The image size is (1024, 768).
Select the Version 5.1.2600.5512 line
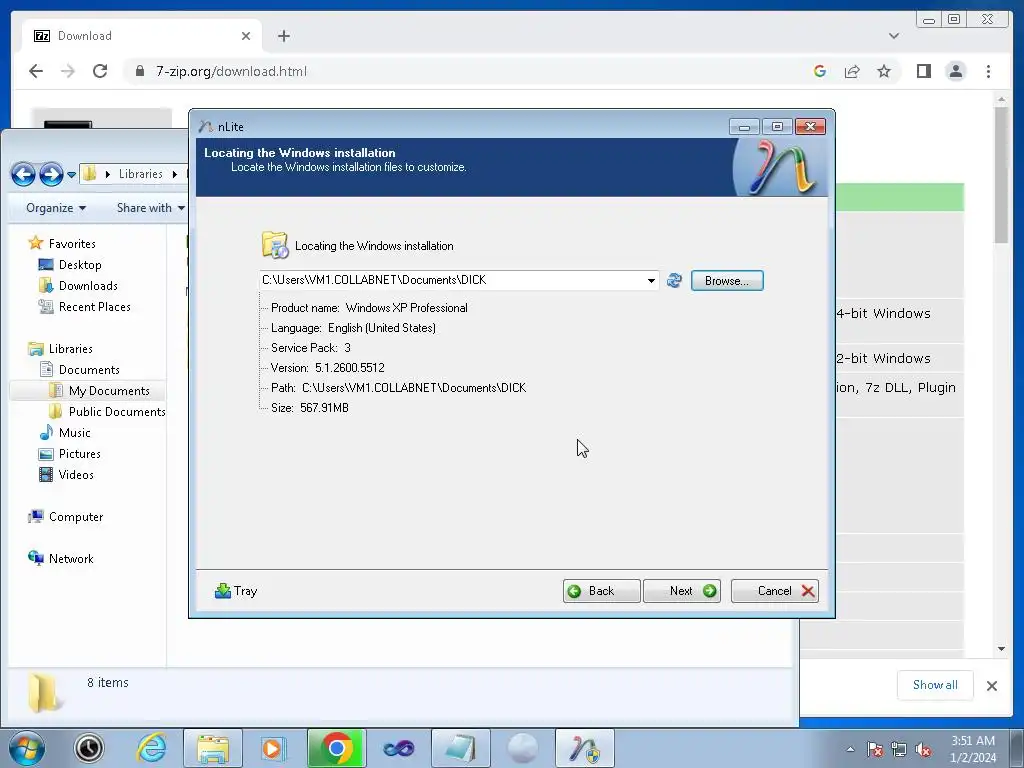click(328, 368)
